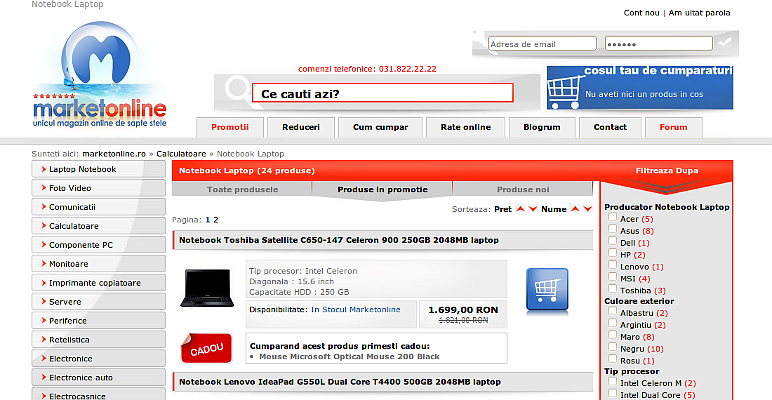The width and height of the screenshot is (772, 400).
Task: Switch to Produse in promotie tab
Action: (382, 190)
